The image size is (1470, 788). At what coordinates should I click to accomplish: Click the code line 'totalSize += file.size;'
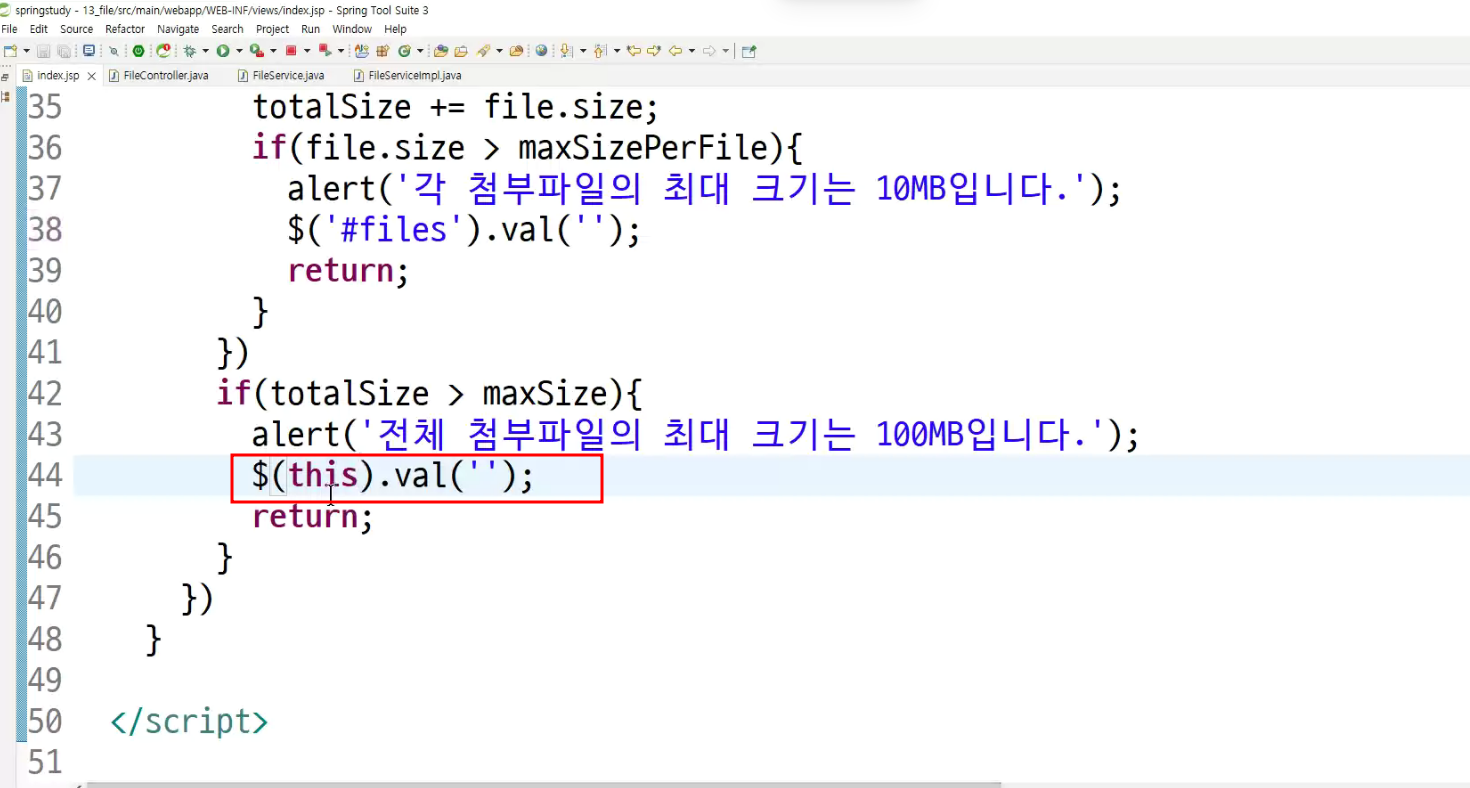click(455, 107)
